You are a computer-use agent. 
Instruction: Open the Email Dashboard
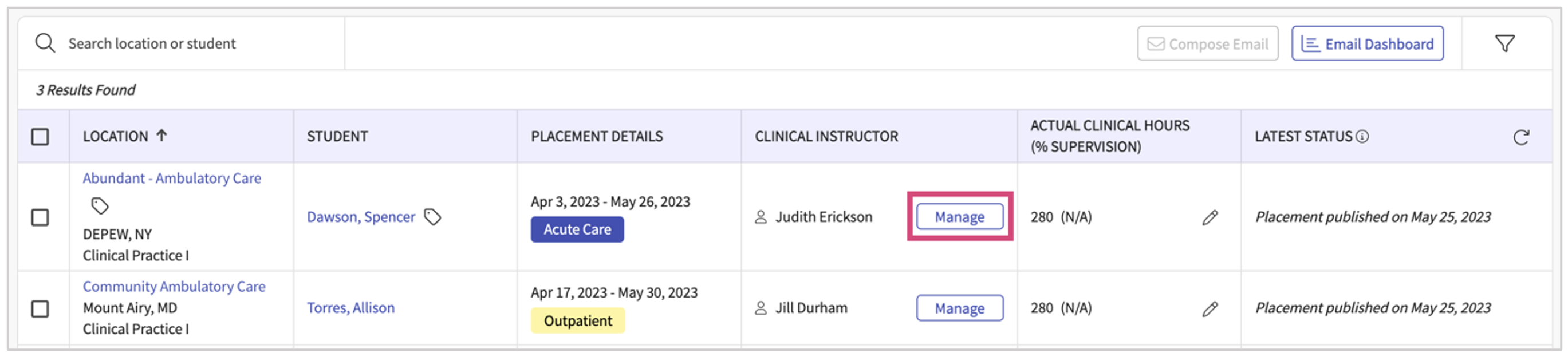click(x=1366, y=44)
